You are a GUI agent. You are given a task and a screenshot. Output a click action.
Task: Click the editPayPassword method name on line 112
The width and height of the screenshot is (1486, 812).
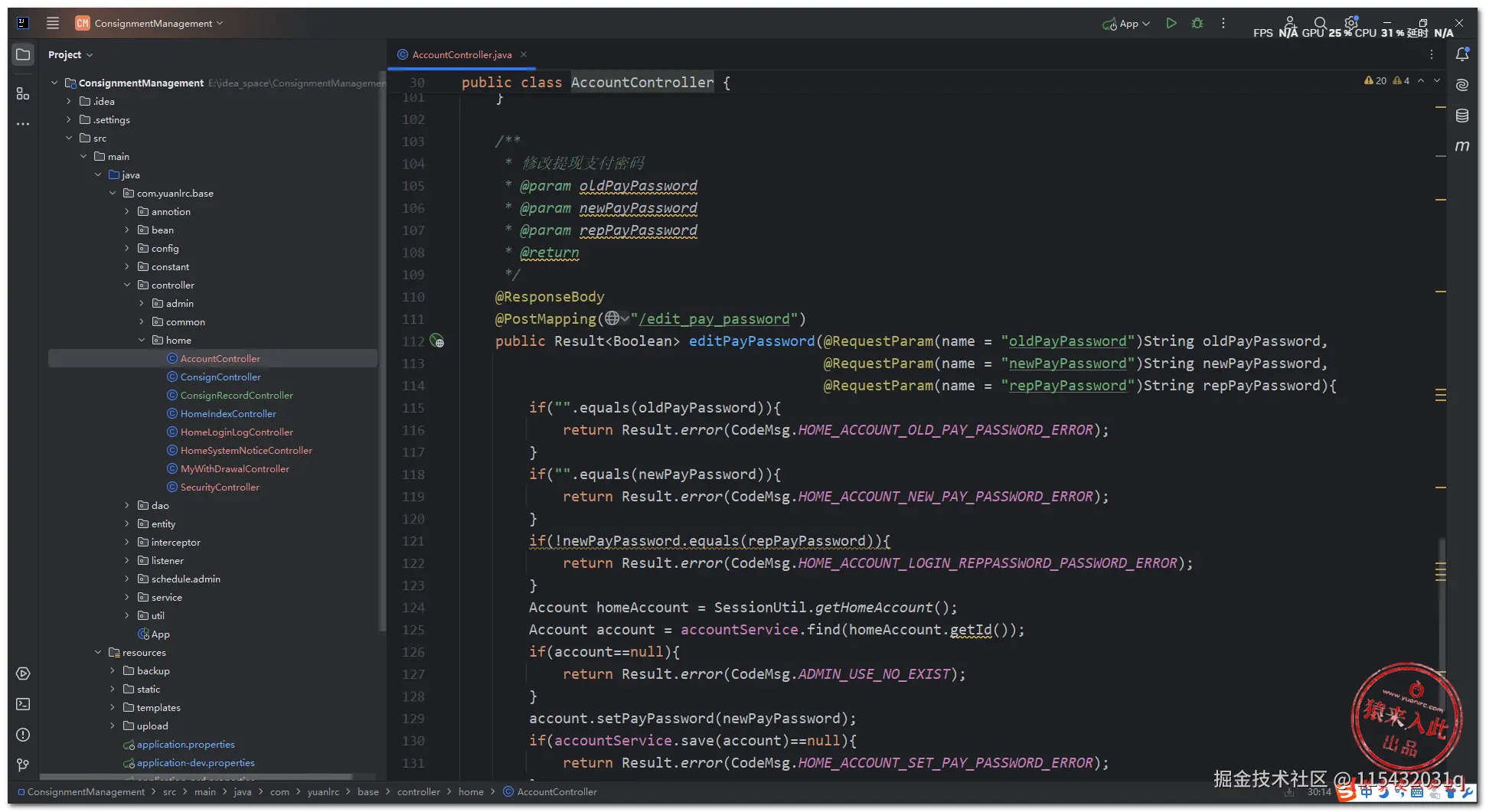[x=752, y=341]
